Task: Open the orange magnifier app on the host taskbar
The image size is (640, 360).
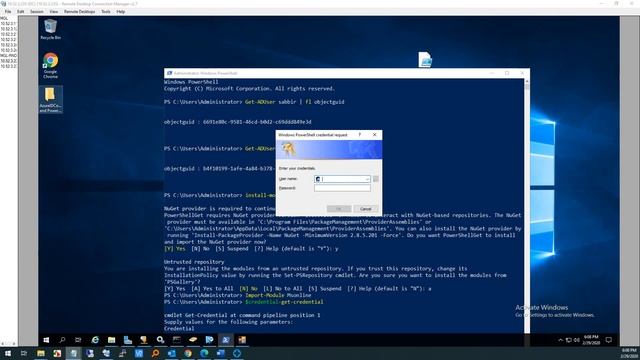Action: (x=155, y=353)
